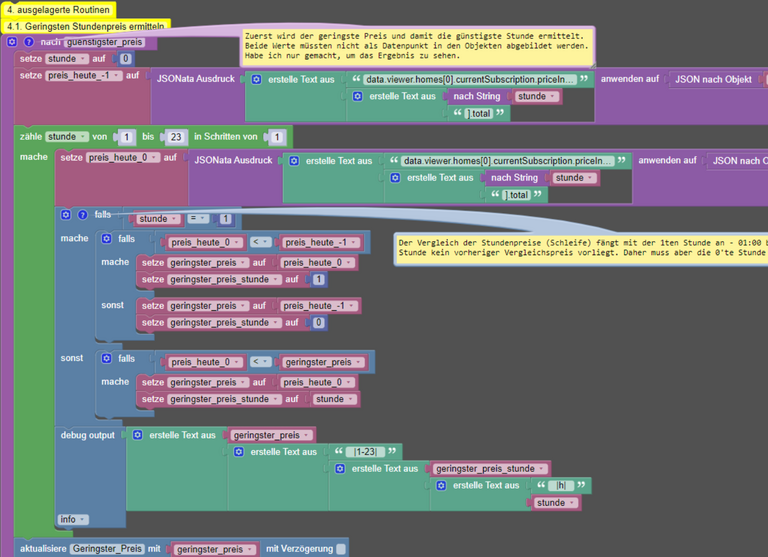Open gear of debug output's first 'erstelle Text aus'
768x557 pixels.
pos(138,435)
